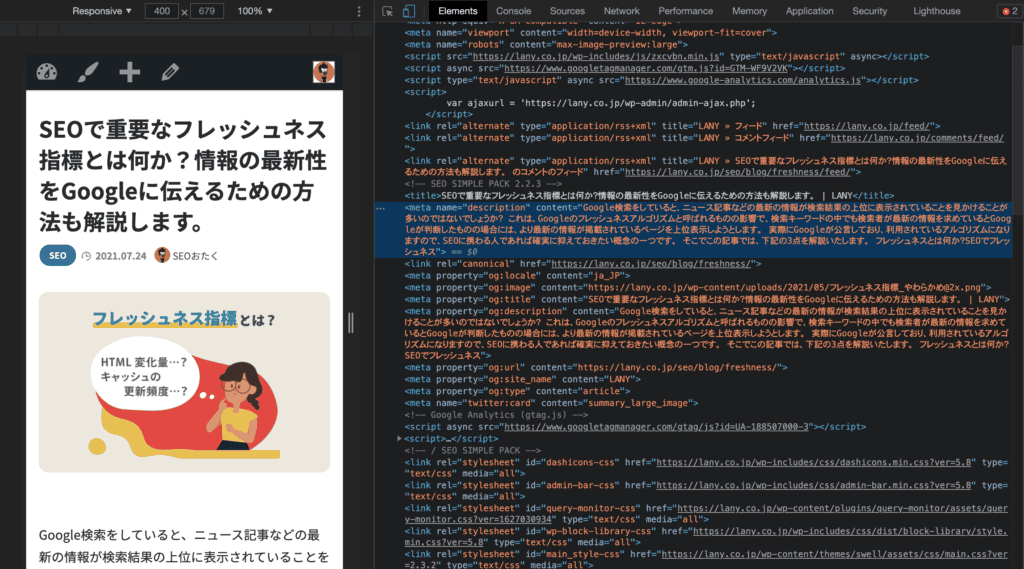Image resolution: width=1024 pixels, height=569 pixels.
Task: Open the seo/blog/freshness/feed/ link
Action: (738, 172)
